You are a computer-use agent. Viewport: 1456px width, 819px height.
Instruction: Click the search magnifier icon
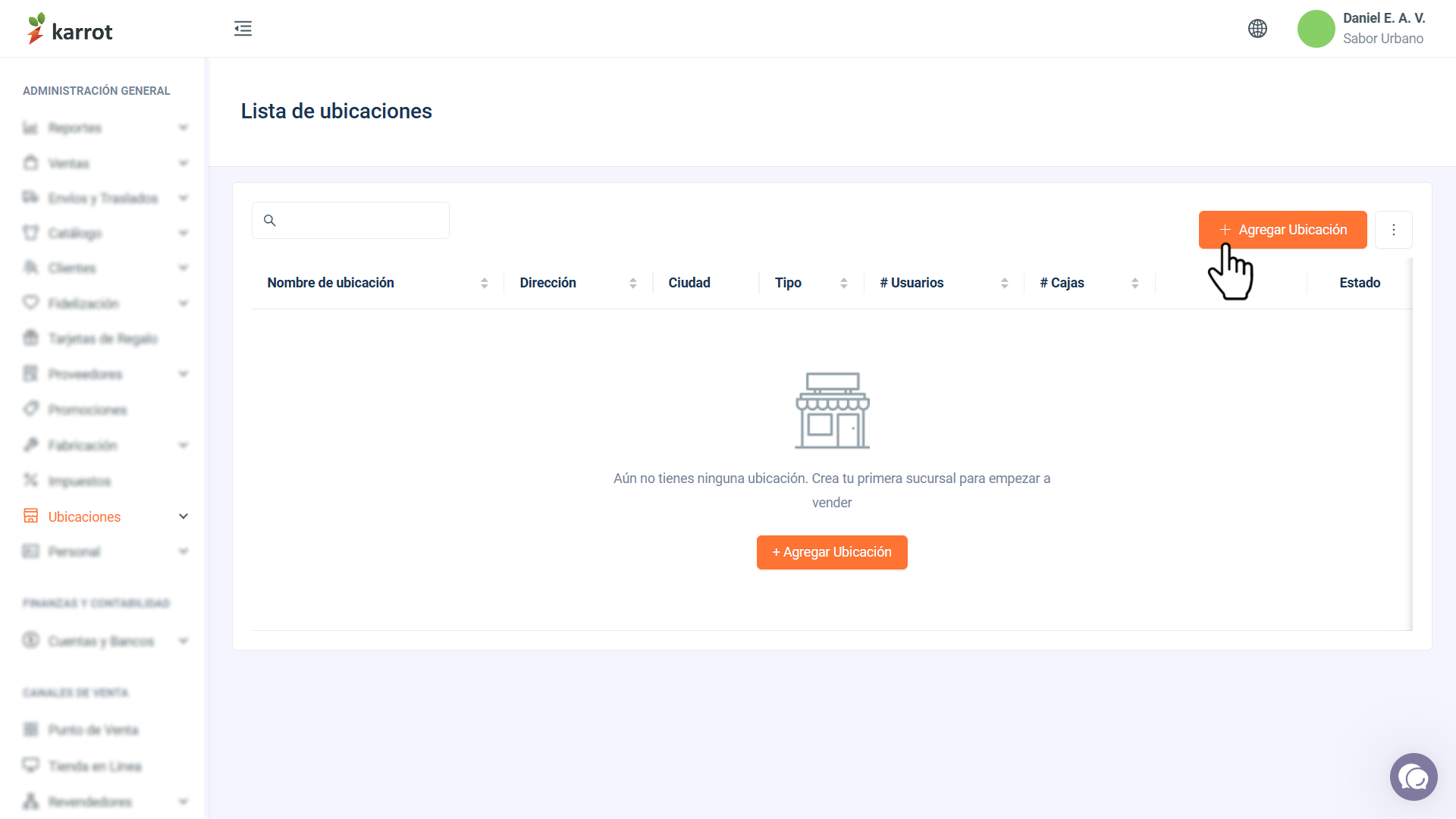269,221
